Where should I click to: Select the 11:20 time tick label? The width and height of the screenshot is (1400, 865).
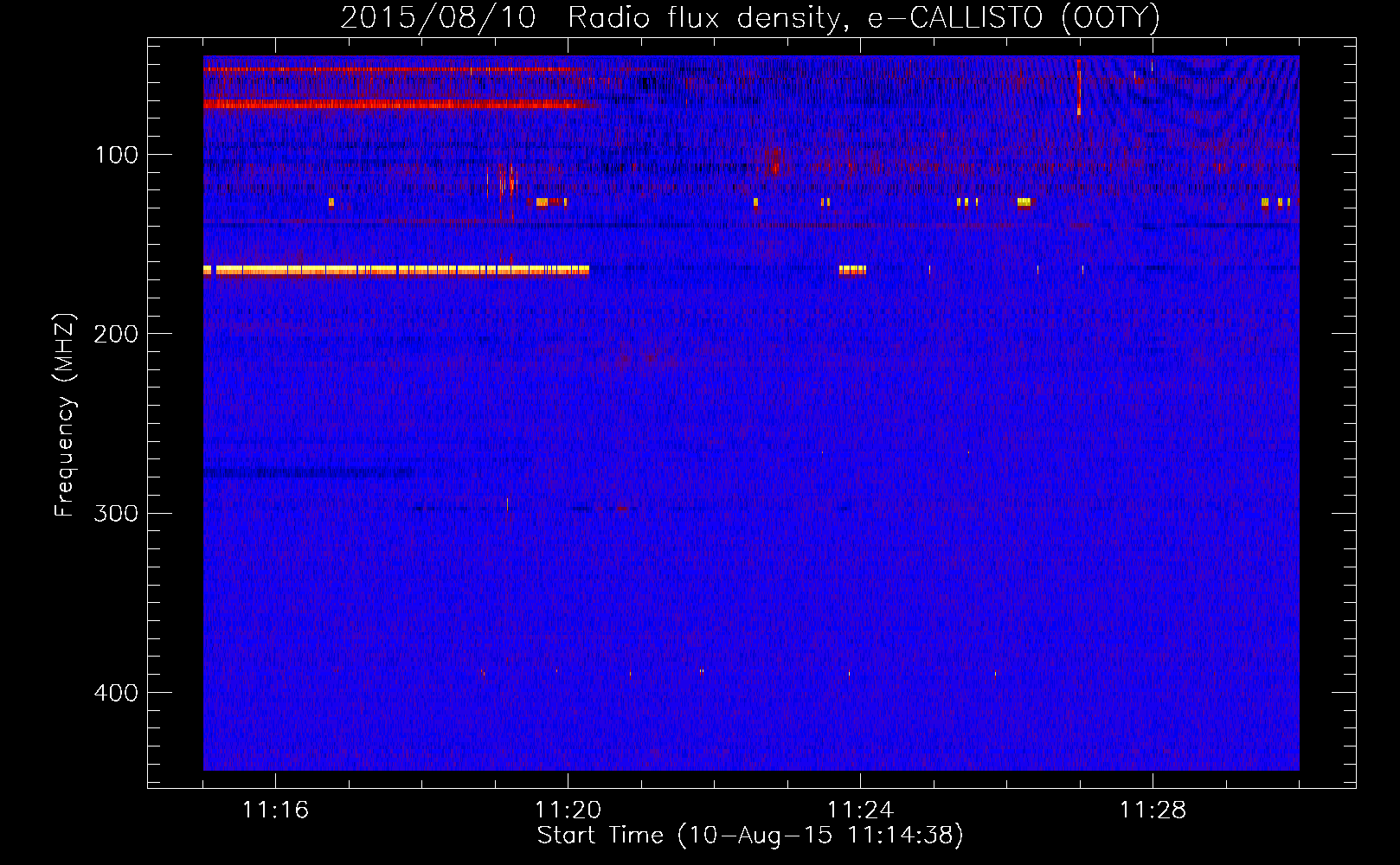tap(568, 810)
